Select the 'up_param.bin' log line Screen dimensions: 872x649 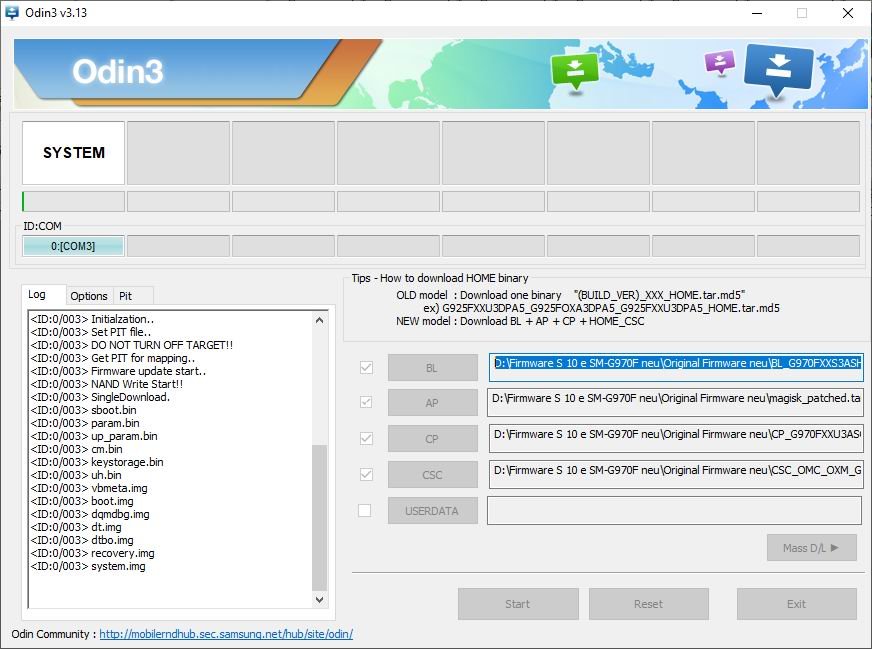(94, 437)
